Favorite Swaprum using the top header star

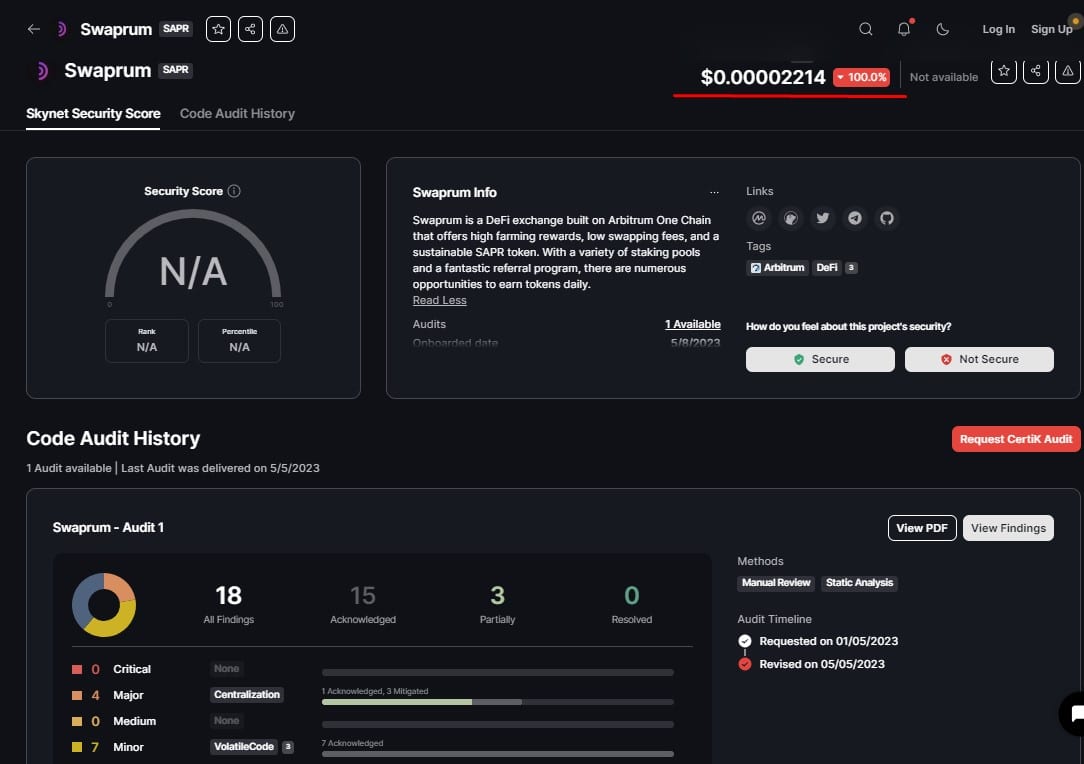(218, 29)
